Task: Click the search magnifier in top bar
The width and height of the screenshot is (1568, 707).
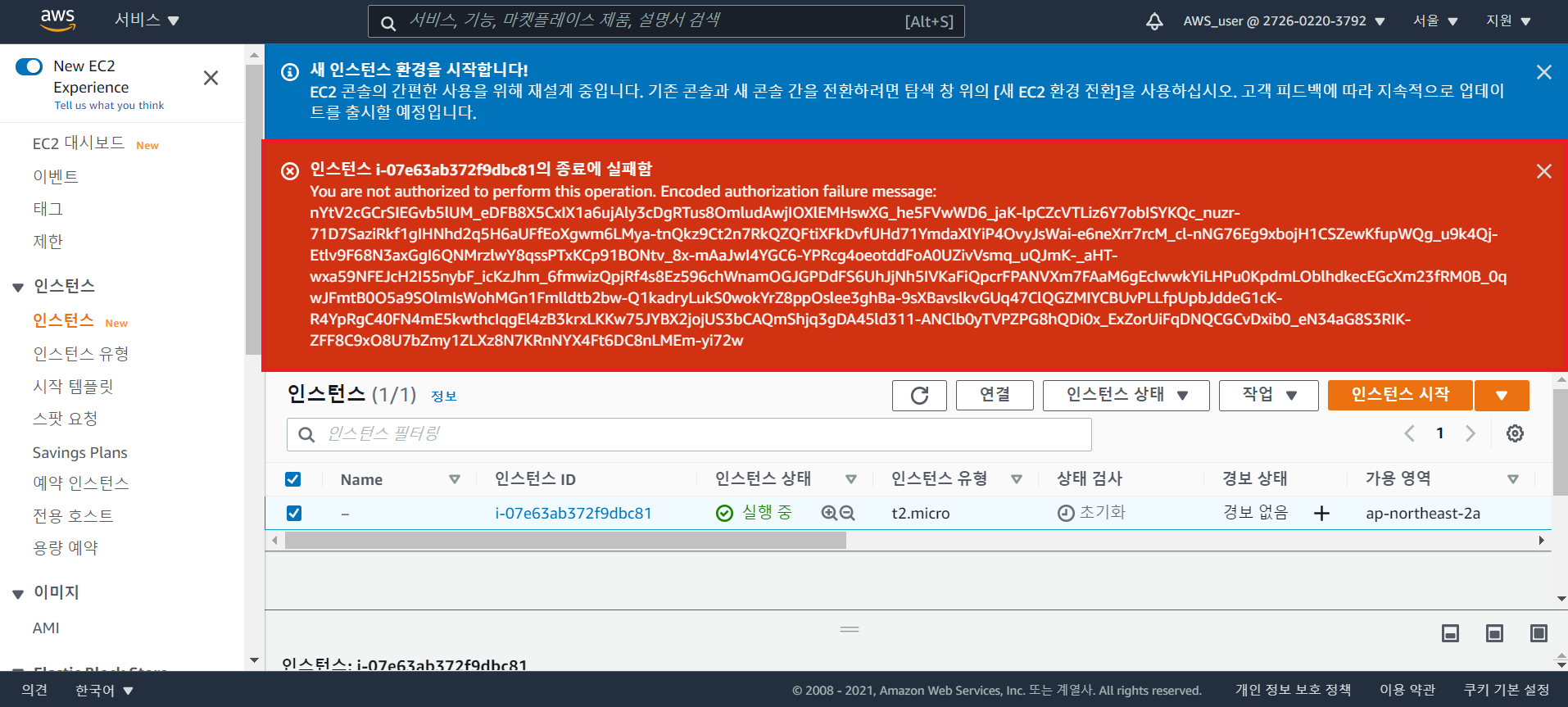Action: click(388, 23)
